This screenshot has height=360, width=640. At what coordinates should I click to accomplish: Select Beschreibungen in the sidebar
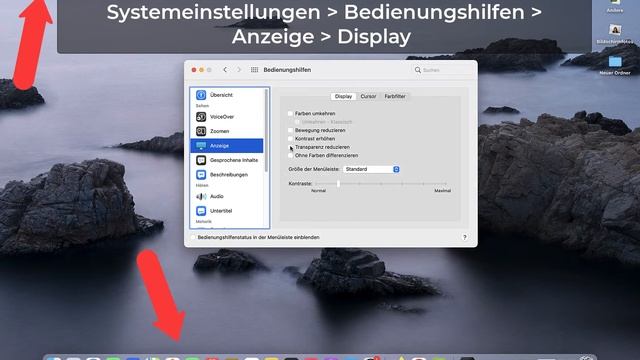coord(227,175)
